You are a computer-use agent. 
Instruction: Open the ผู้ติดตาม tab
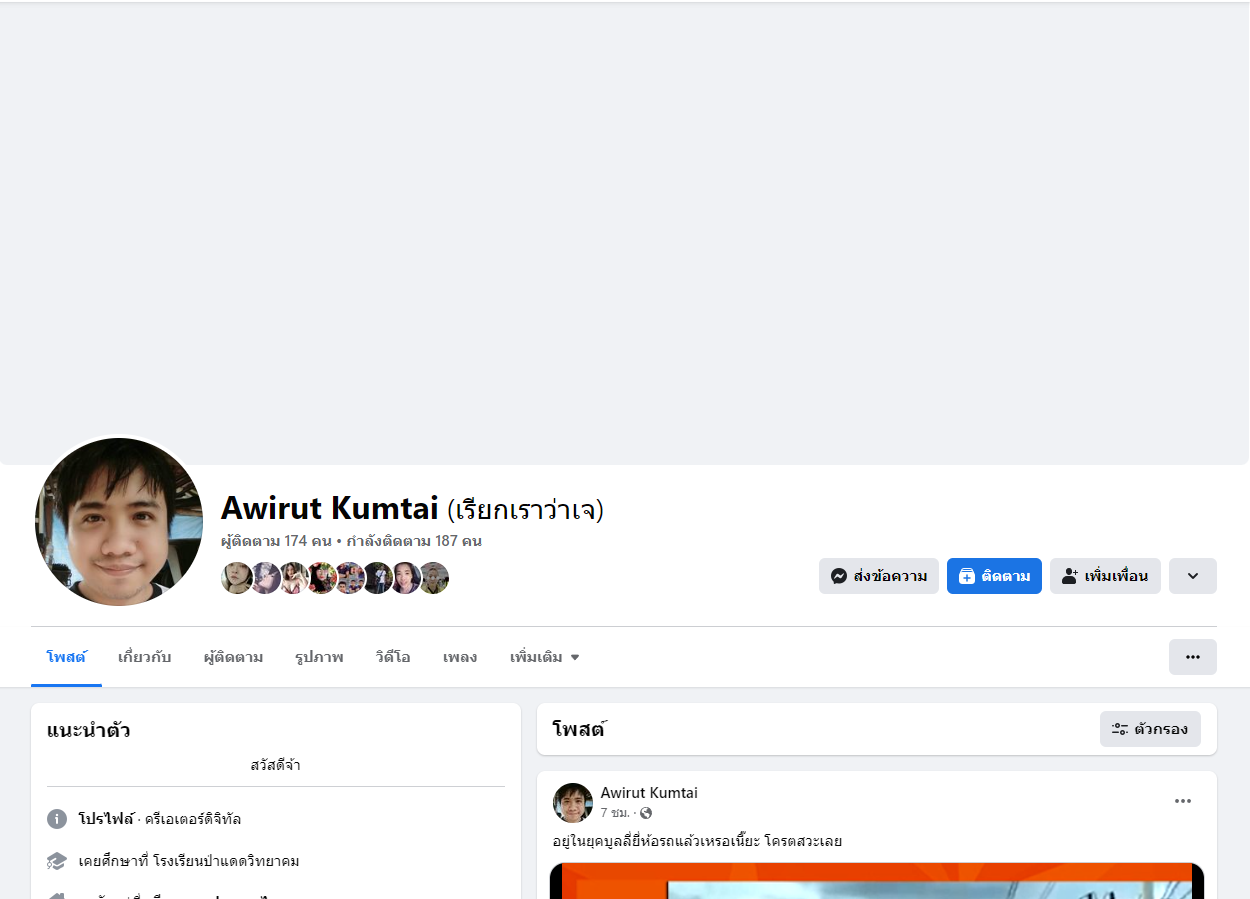233,657
